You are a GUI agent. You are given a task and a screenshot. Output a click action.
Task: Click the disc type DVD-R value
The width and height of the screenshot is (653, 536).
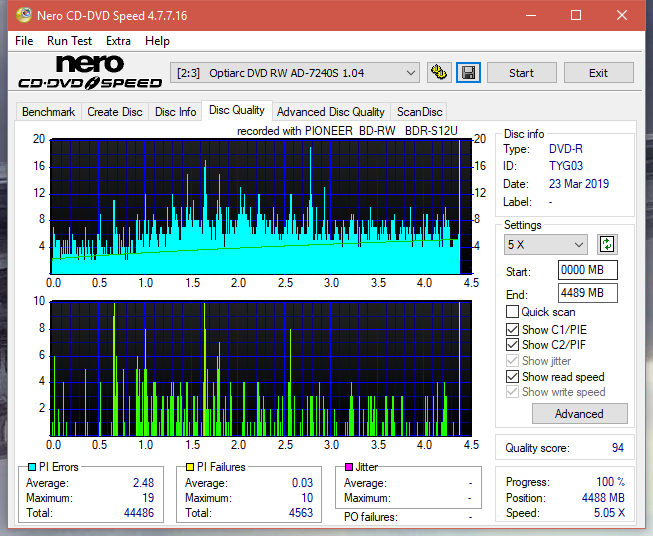pos(566,149)
